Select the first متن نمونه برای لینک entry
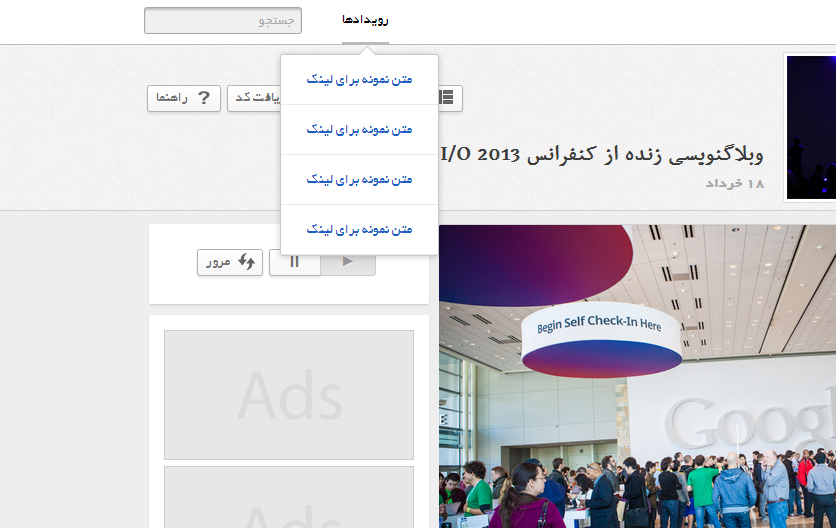The height and width of the screenshot is (528, 836). click(359, 79)
